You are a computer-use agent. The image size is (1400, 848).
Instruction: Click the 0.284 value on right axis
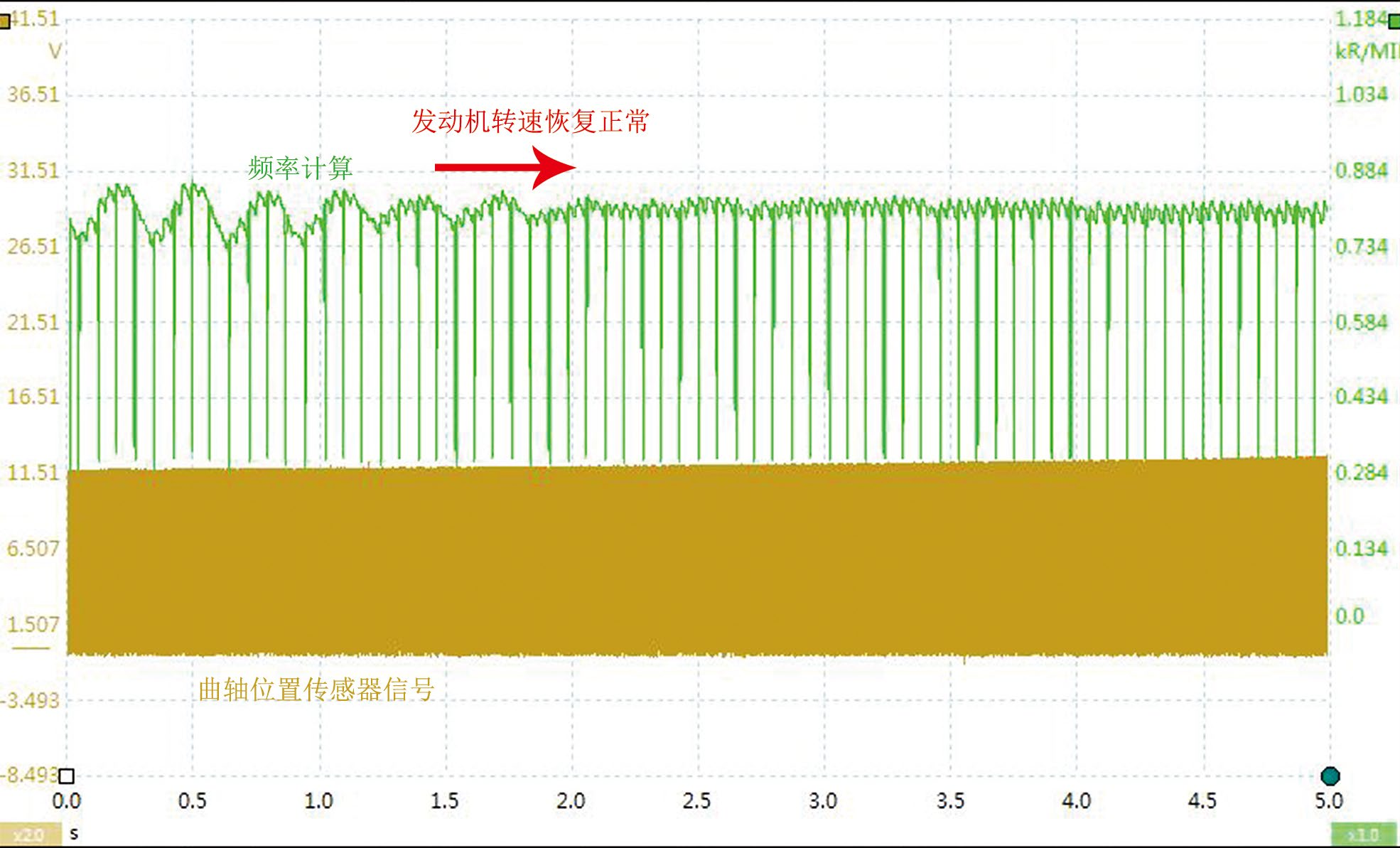tap(1361, 473)
